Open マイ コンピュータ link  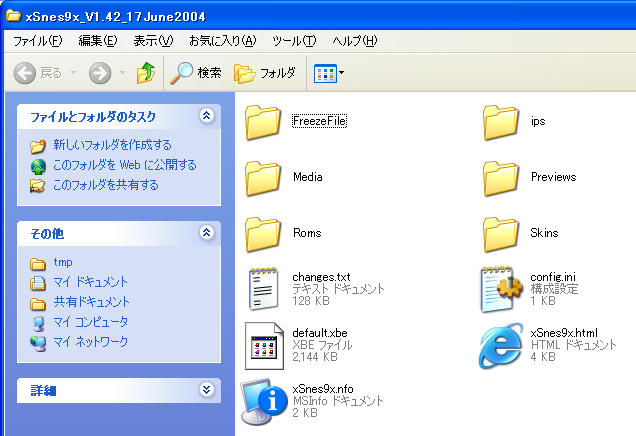click(x=90, y=322)
